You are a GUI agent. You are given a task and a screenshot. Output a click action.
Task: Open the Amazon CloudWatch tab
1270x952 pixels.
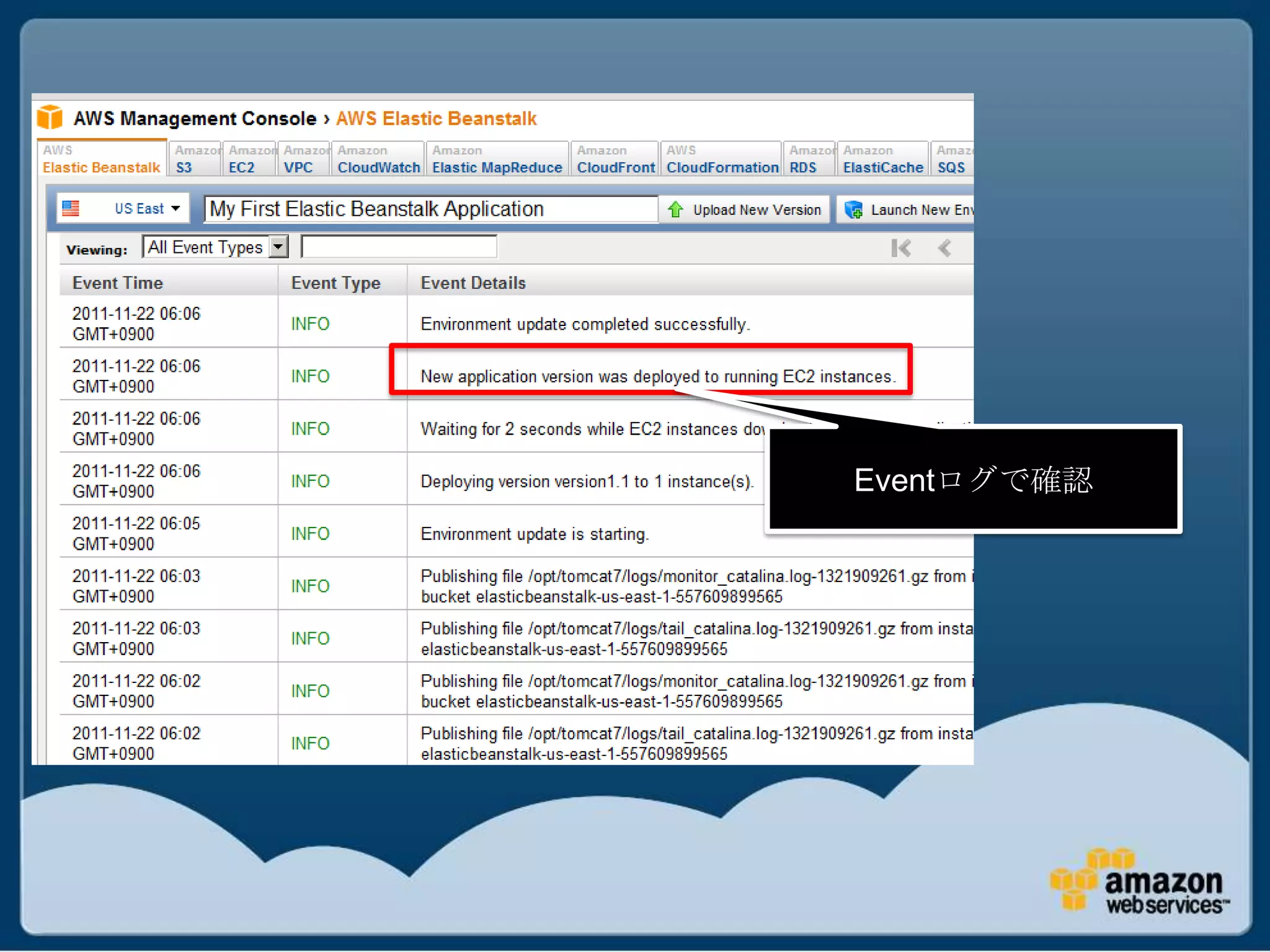(378, 159)
